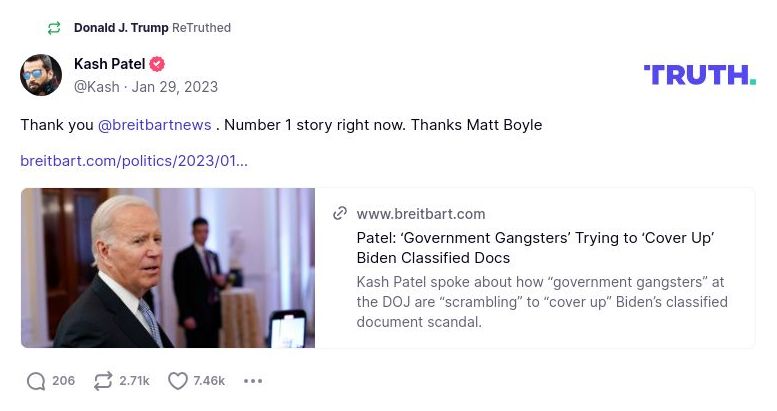Click the 7.46k likes count
This screenshot has height=411, width=777.
click(209, 381)
